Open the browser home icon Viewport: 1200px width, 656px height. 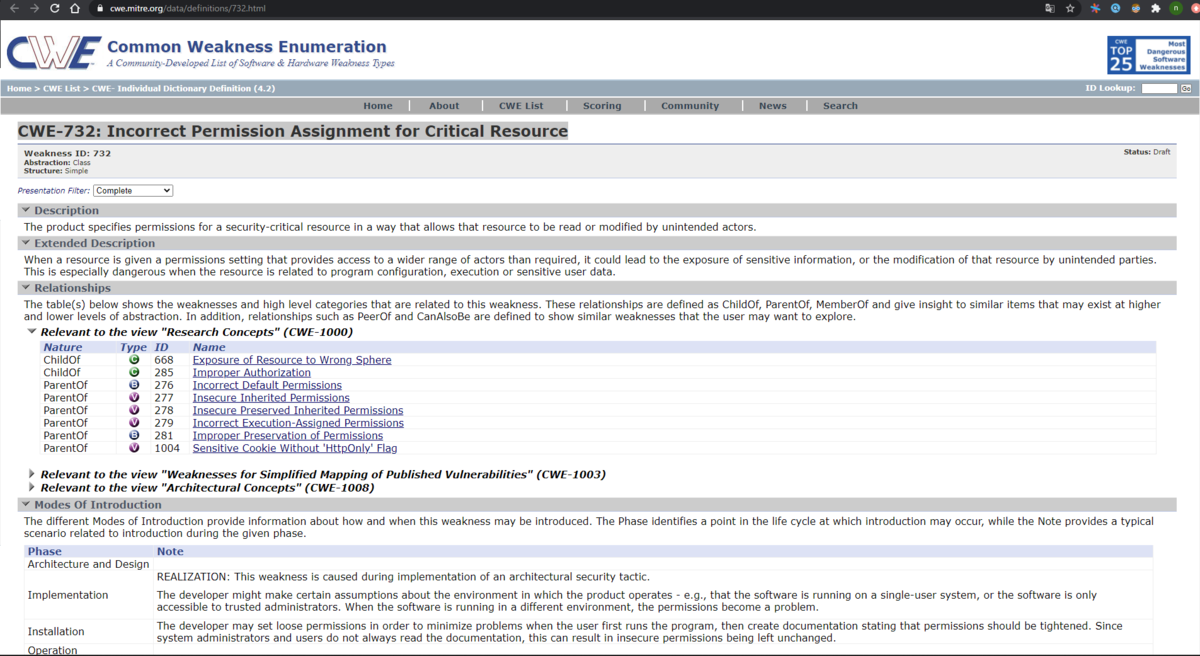[x=75, y=8]
